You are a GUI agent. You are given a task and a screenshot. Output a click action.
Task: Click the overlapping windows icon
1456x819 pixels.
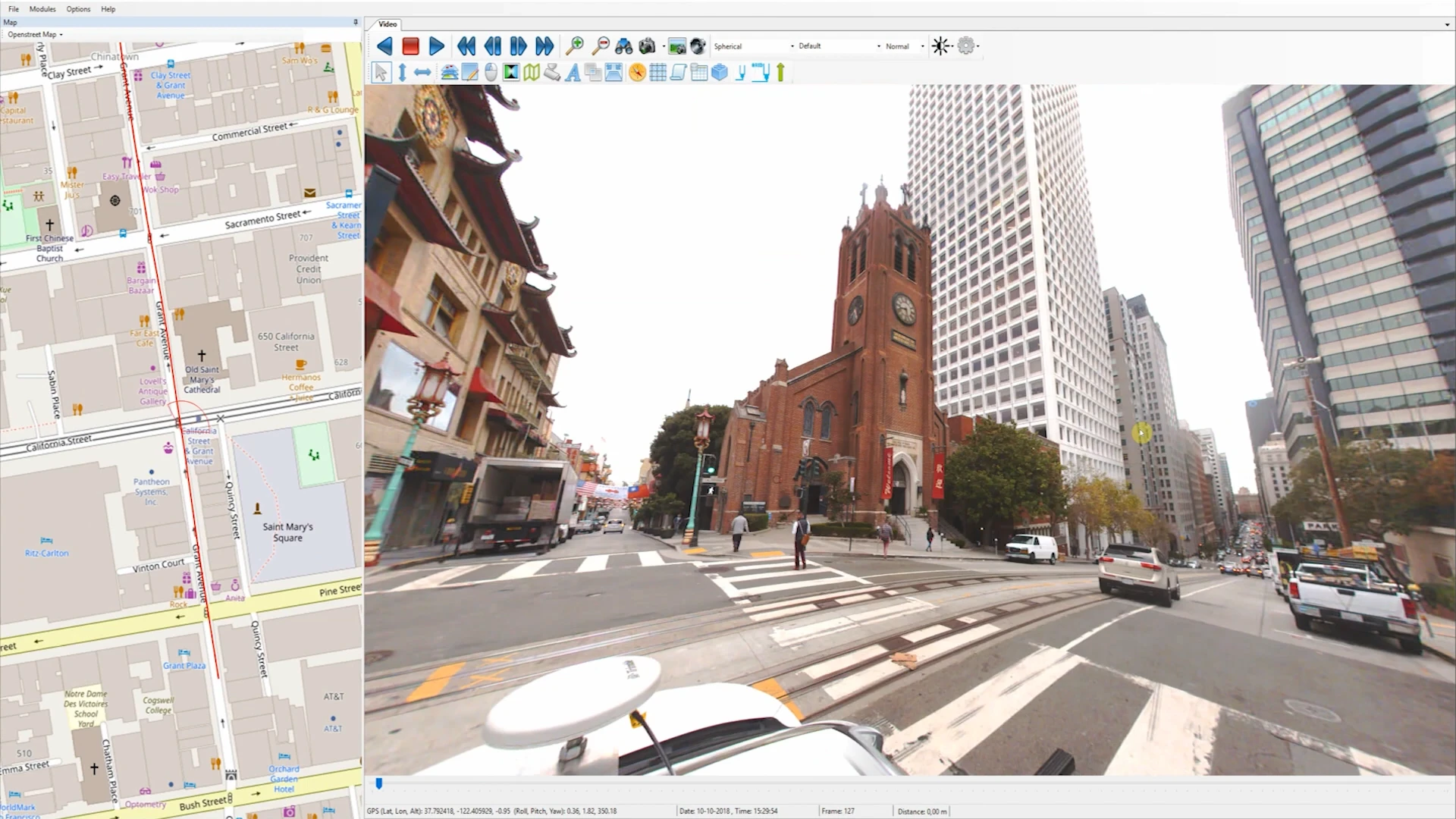click(x=593, y=72)
